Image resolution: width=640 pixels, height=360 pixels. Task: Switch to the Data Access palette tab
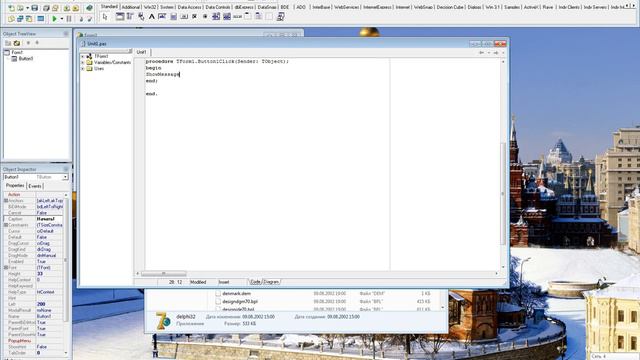pyautogui.click(x=189, y=7)
